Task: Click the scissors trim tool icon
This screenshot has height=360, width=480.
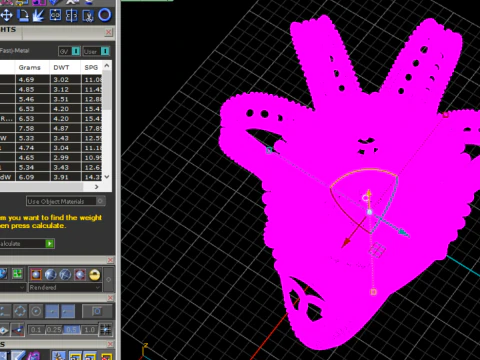Action: pos(88,15)
